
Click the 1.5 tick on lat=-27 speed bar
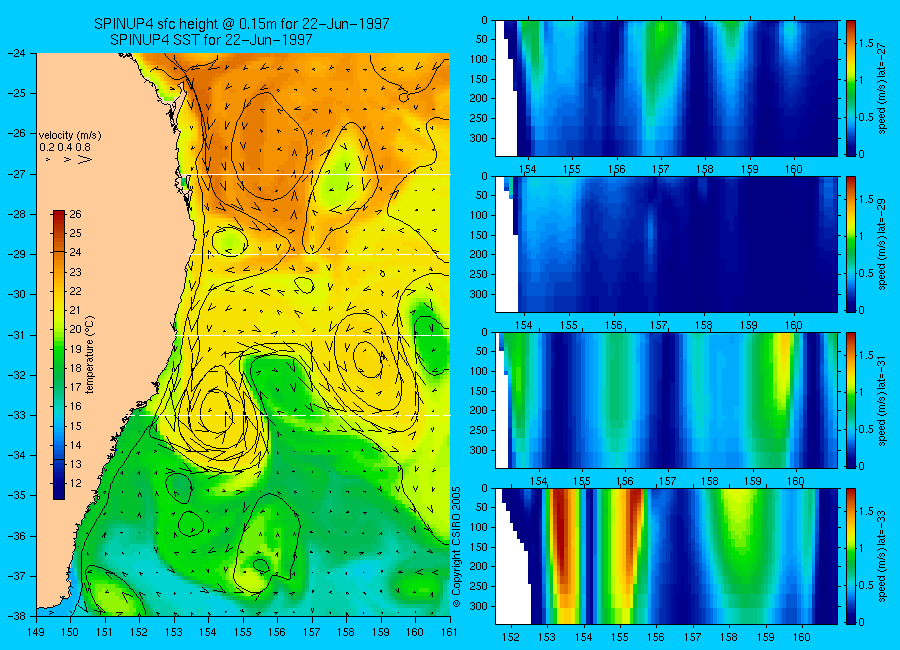click(x=867, y=43)
